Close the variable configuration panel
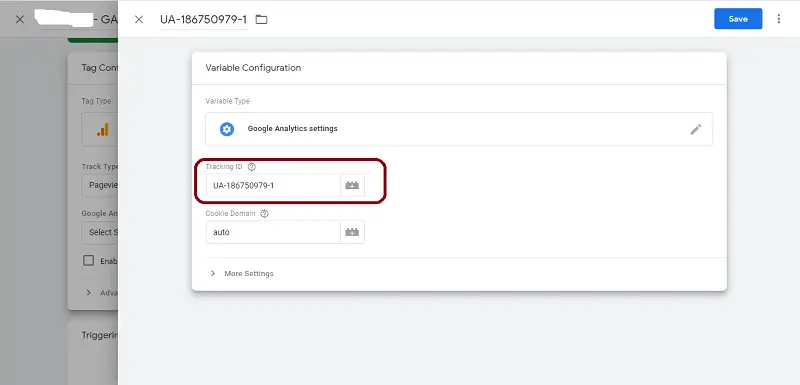800x385 pixels. [139, 19]
